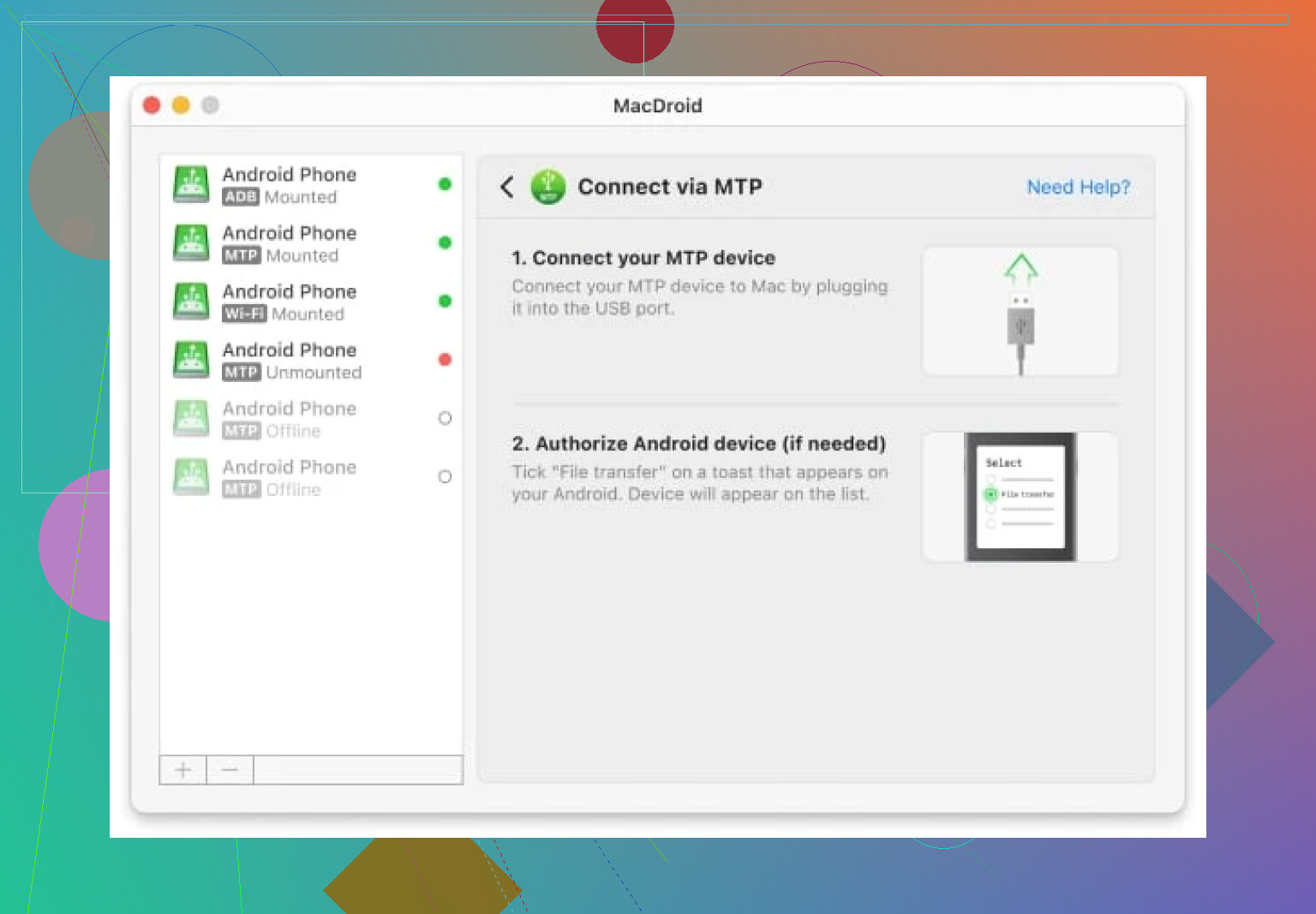
Task: Click the ADB badge label
Action: (x=241, y=197)
